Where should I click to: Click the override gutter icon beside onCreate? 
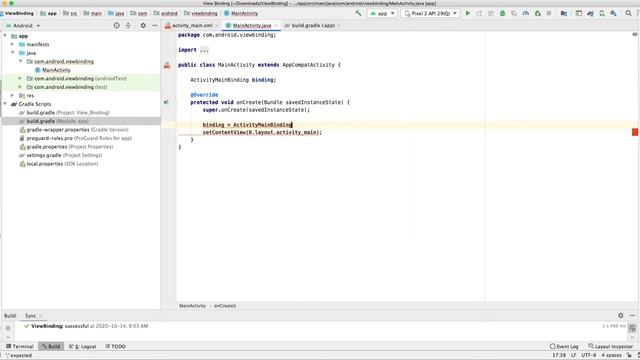[166, 102]
